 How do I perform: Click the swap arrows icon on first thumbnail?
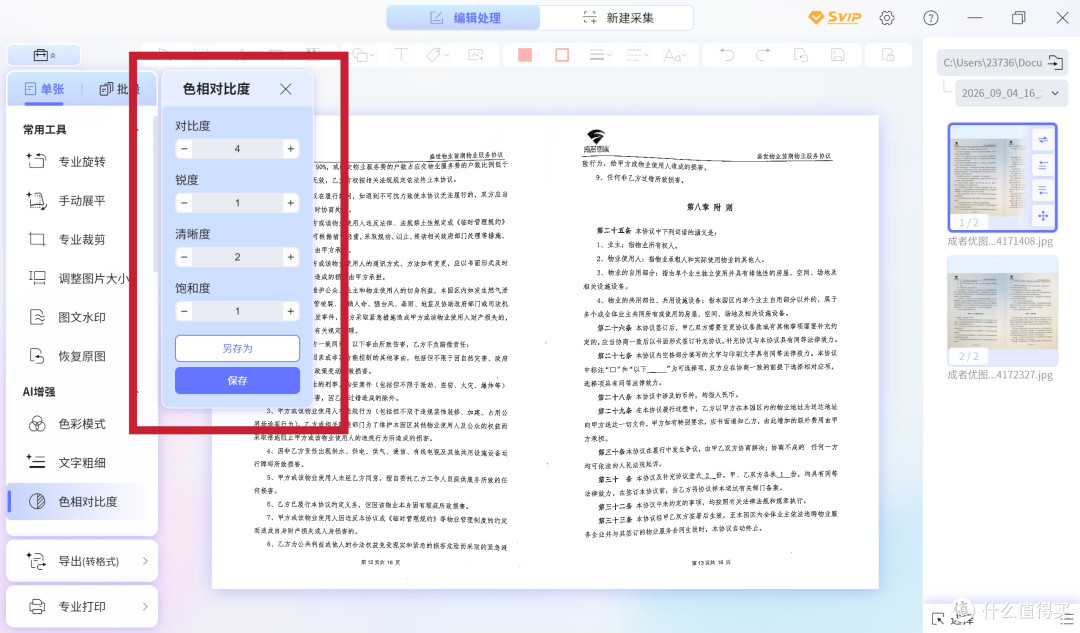(x=1043, y=140)
